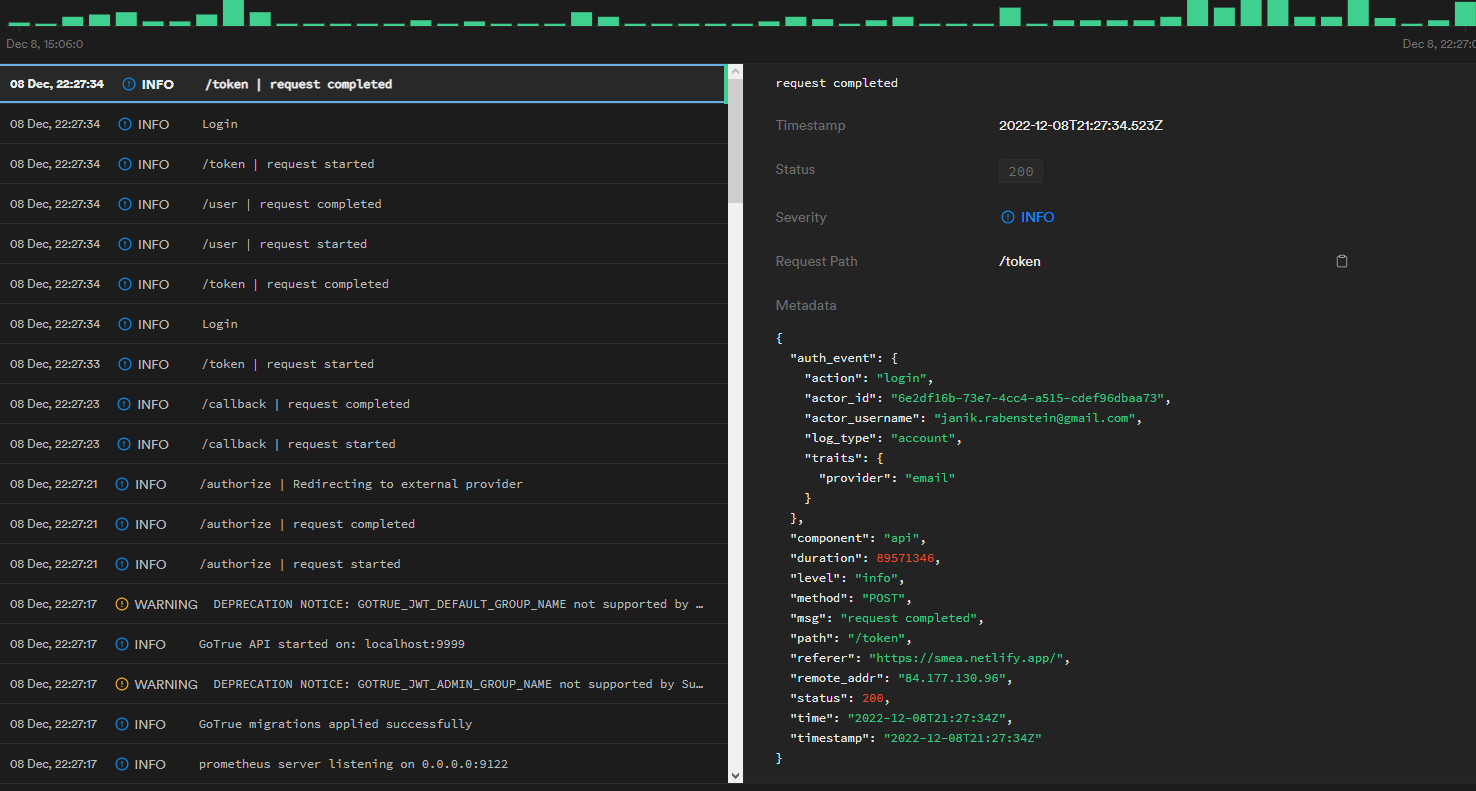Click info icon on Redirecting to external provider row

point(122,484)
